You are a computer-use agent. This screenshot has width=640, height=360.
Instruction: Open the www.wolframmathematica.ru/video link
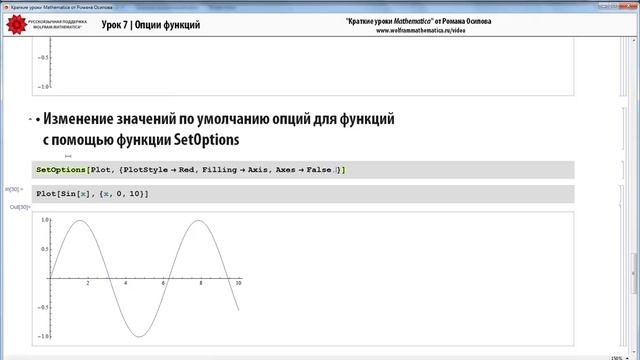point(420,30)
